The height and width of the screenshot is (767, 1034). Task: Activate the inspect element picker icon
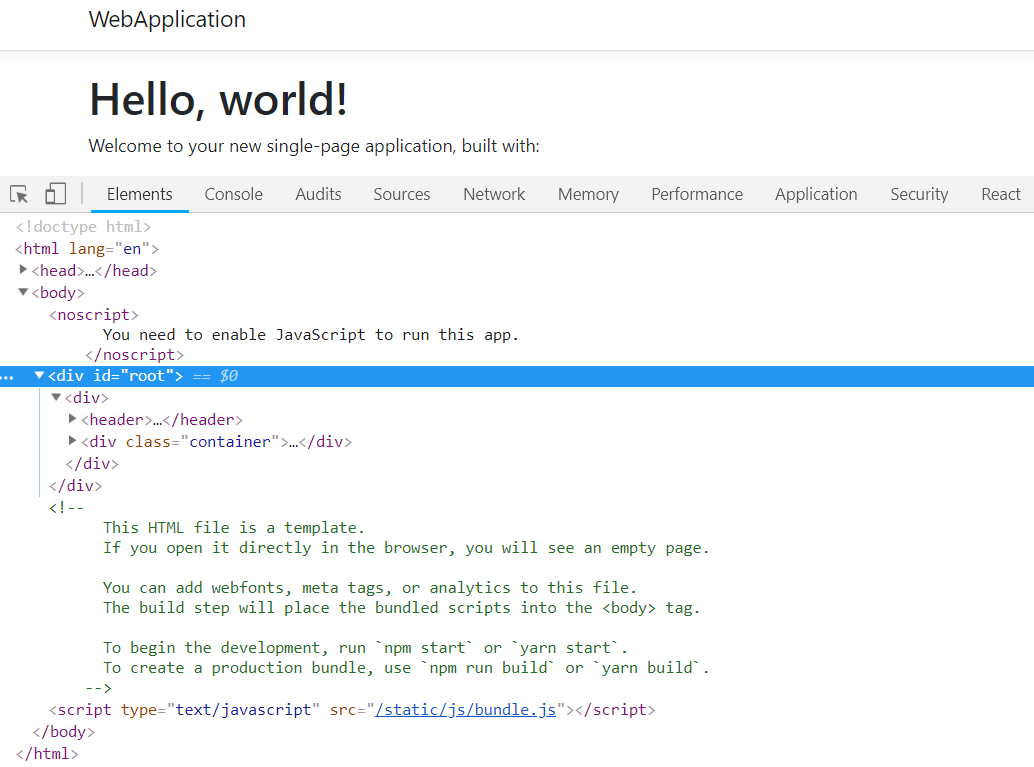coord(19,194)
